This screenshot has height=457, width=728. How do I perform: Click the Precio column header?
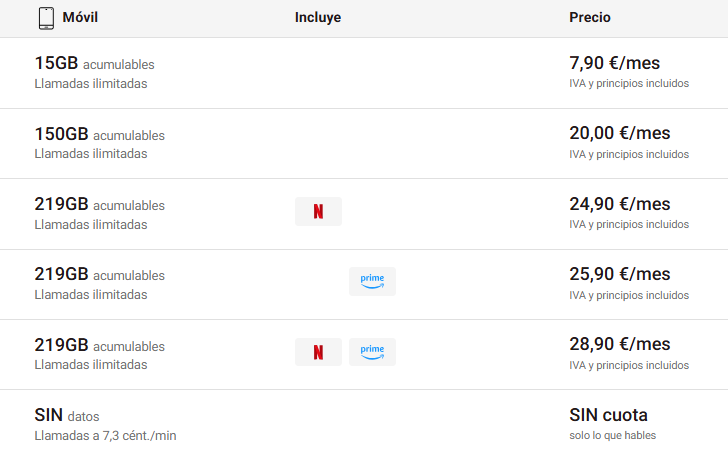(x=590, y=18)
